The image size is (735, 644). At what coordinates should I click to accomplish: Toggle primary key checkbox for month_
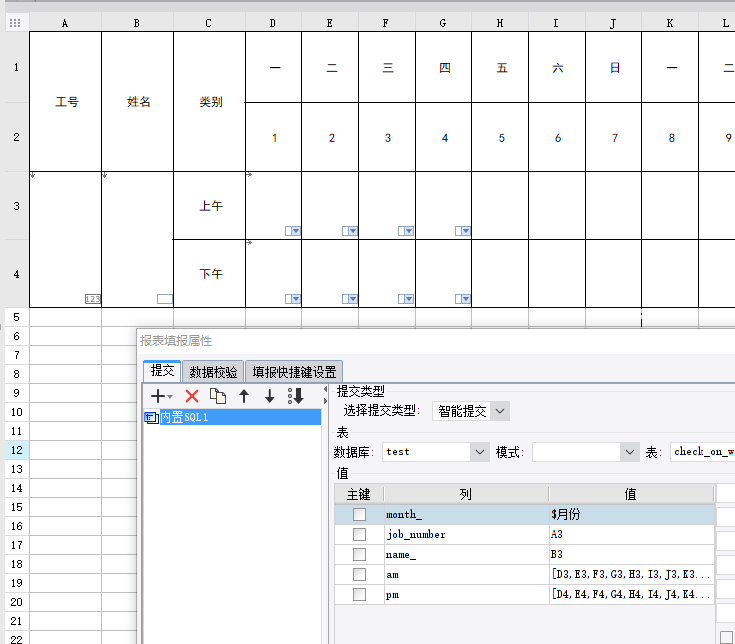point(360,514)
